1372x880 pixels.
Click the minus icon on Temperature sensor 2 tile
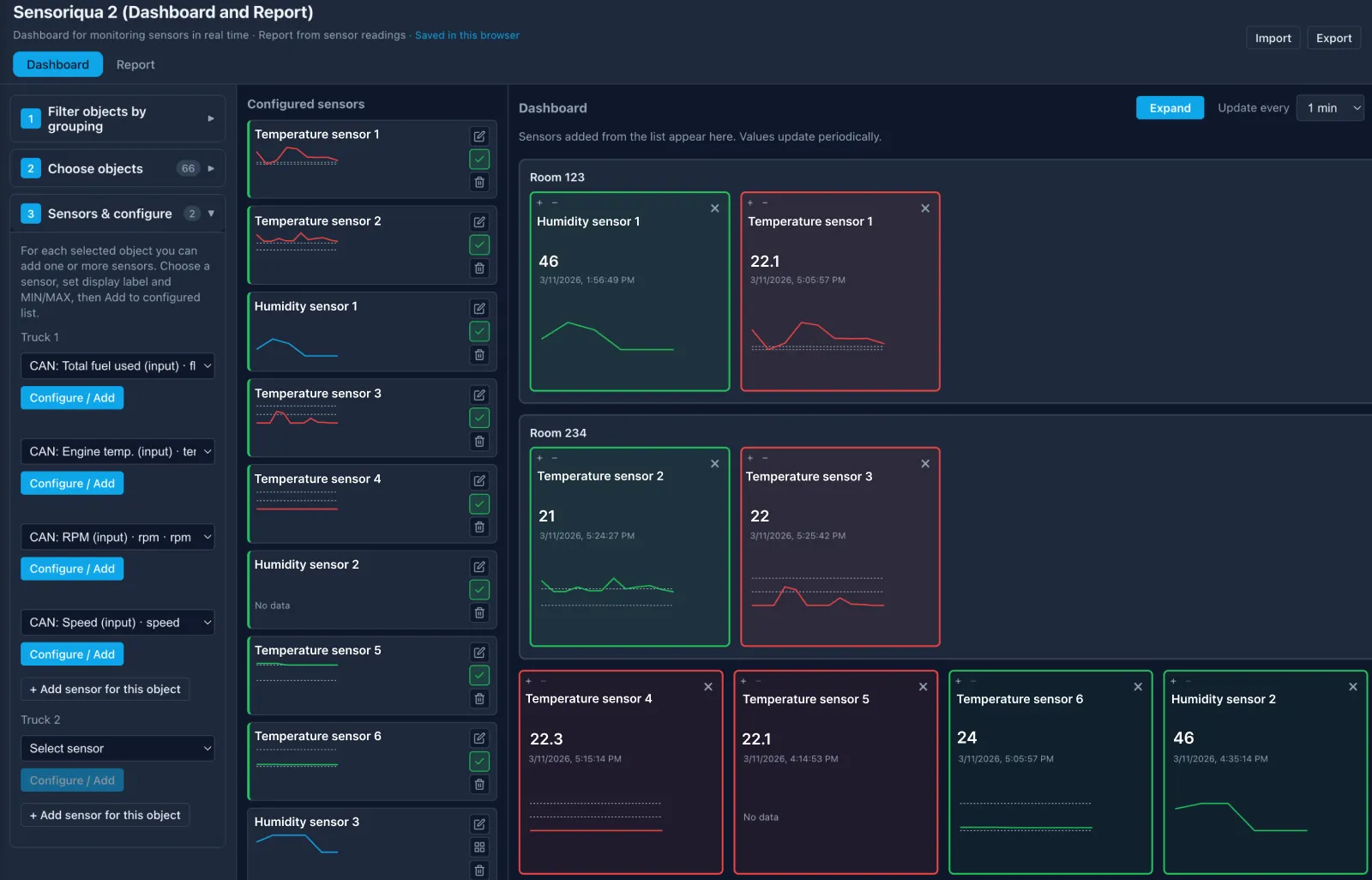coord(556,458)
